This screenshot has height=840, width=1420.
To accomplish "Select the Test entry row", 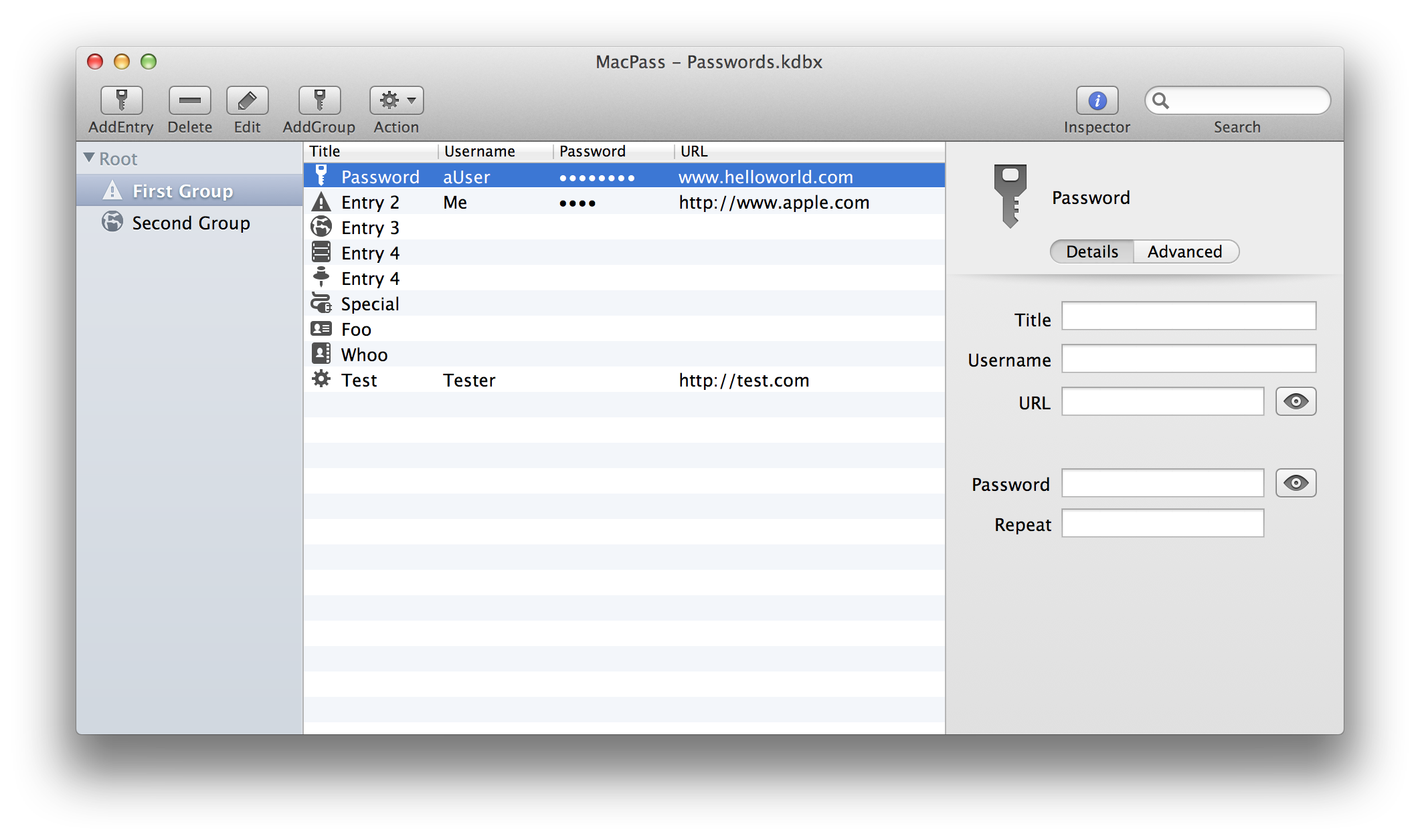I will tap(359, 380).
